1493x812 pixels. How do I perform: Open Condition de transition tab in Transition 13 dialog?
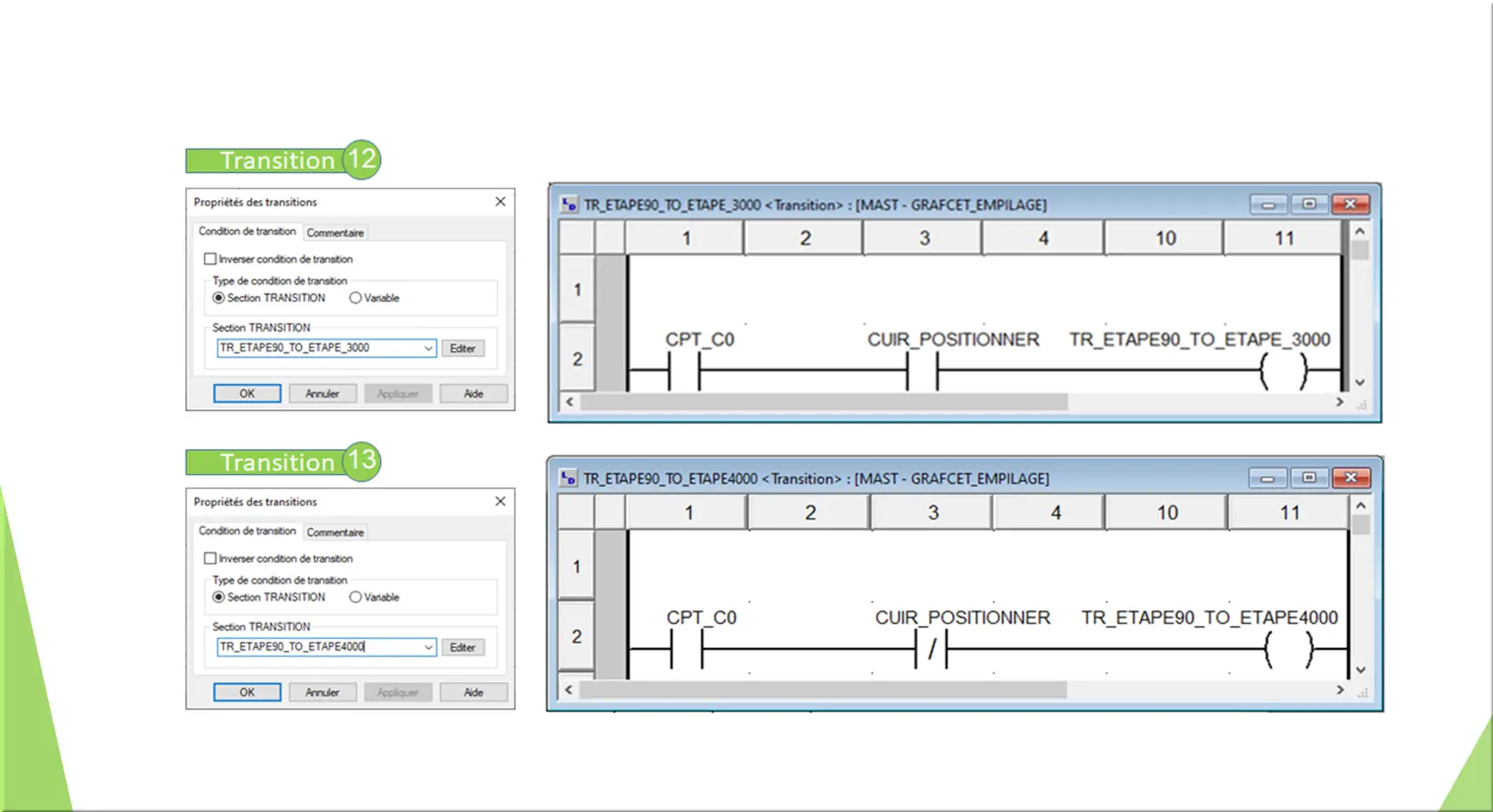click(248, 530)
